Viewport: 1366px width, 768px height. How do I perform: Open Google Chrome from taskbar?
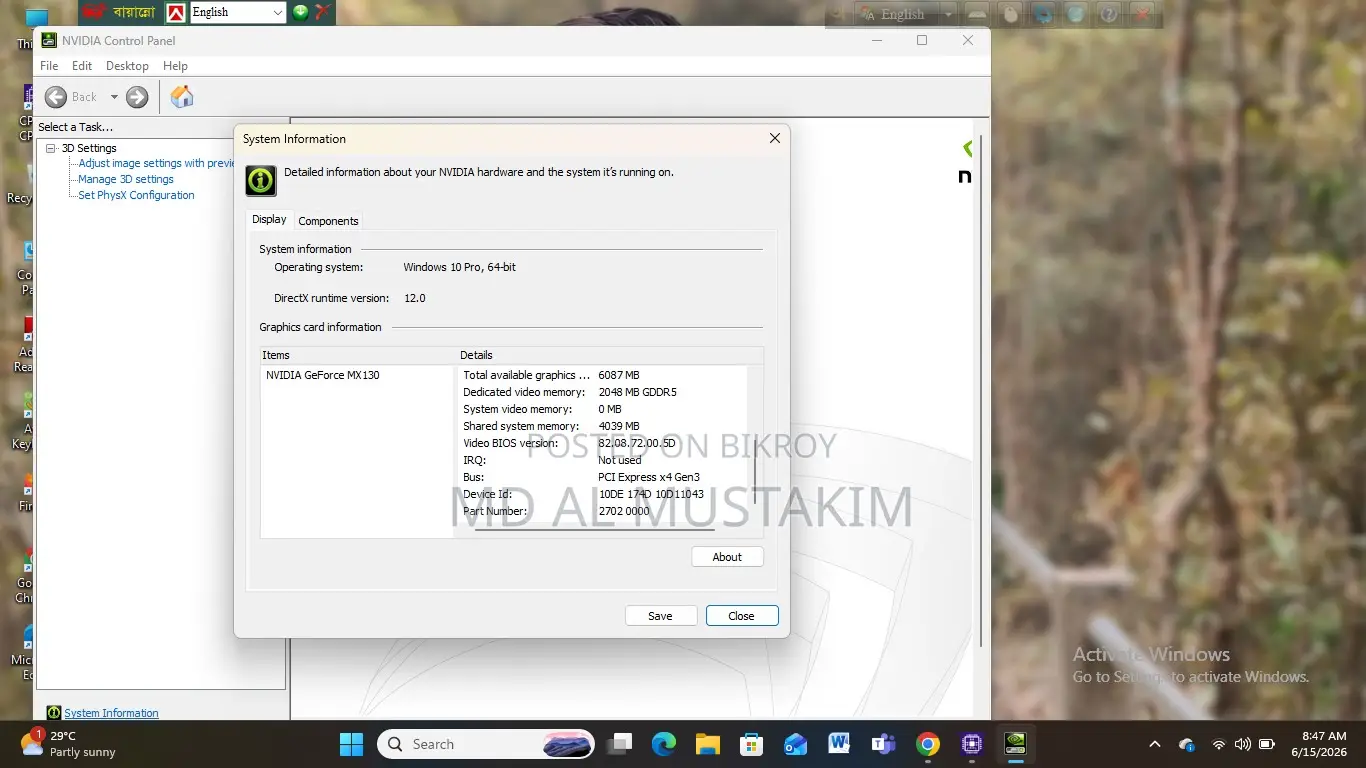[928, 744]
